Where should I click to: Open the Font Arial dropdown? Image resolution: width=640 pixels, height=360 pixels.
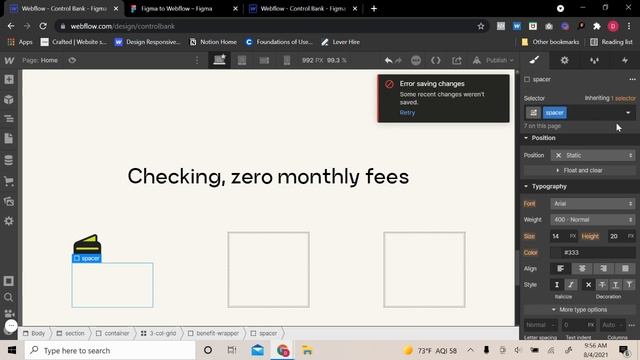[593, 204]
